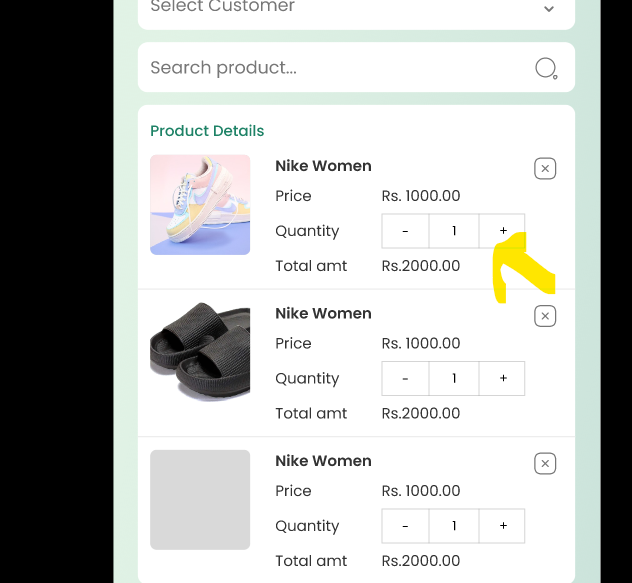The image size is (632, 583).
Task: Increase quantity of the third product
Action: [x=502, y=526]
